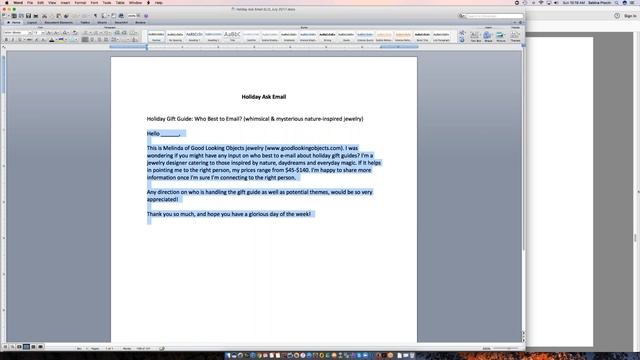This screenshot has width=640, height=360.
Task: Open the Numbered List dropdown
Action: [97, 33]
